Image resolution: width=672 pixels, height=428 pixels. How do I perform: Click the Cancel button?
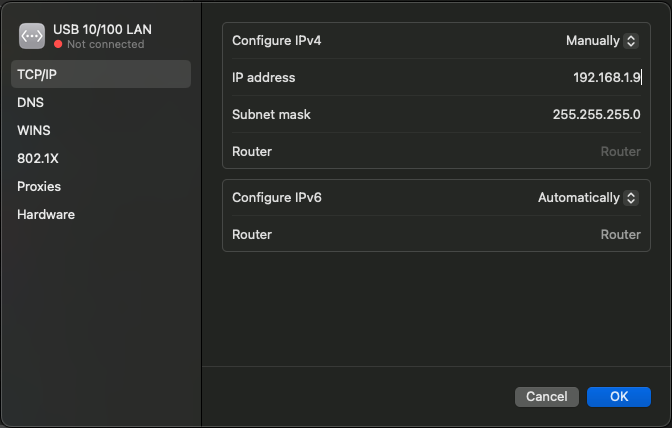[x=547, y=397]
